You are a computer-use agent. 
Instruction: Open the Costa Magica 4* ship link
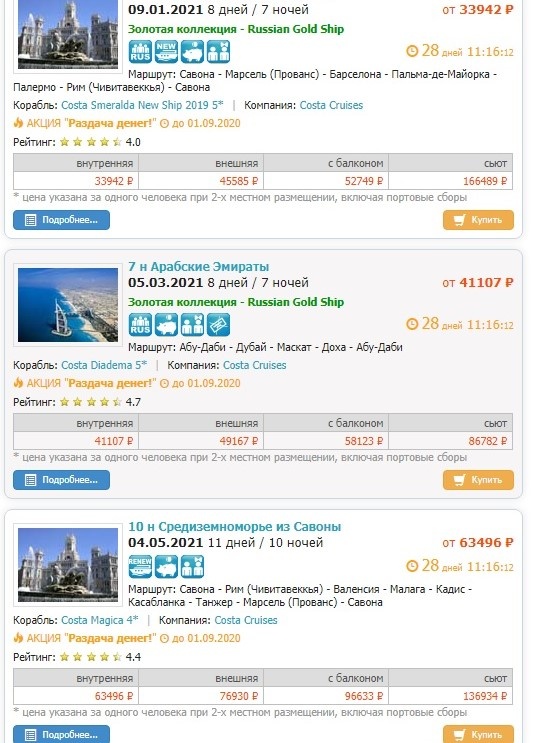[x=100, y=620]
